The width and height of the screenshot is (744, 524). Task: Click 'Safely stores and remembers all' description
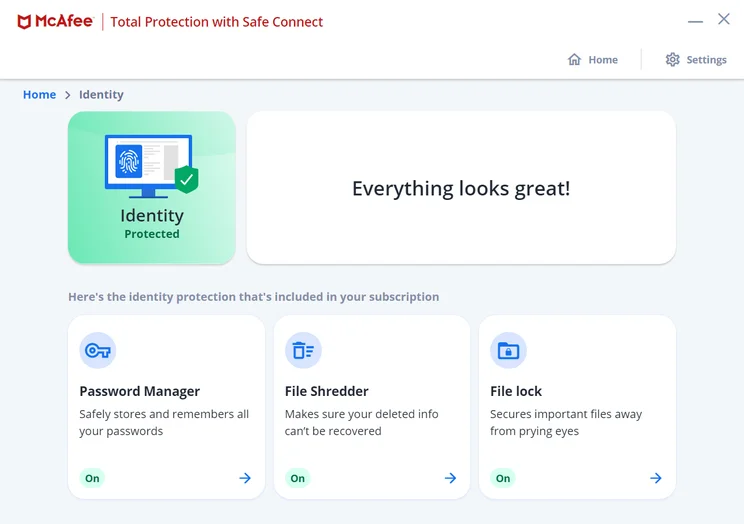pos(164,414)
